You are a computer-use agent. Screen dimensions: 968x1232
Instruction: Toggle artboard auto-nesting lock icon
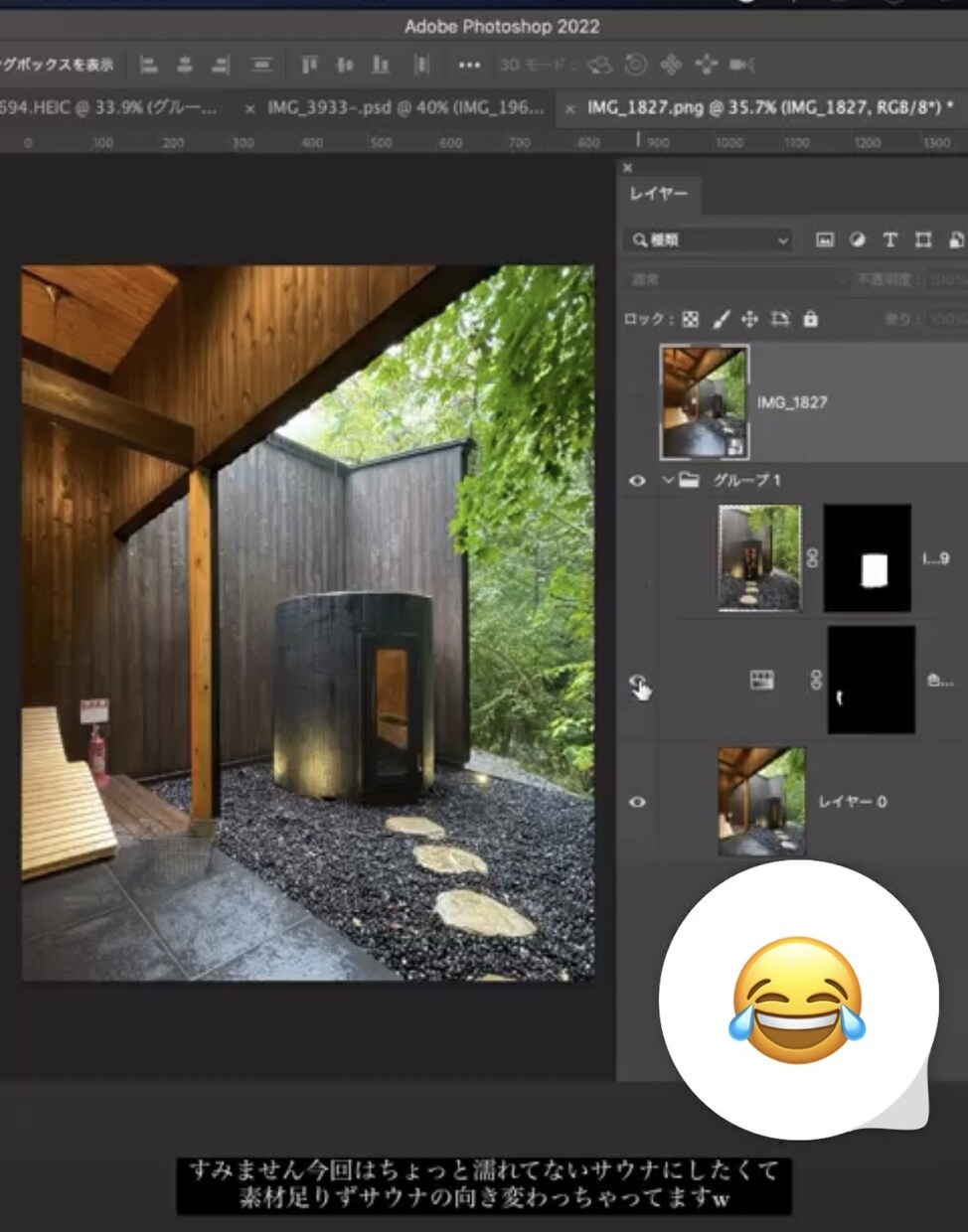click(780, 319)
